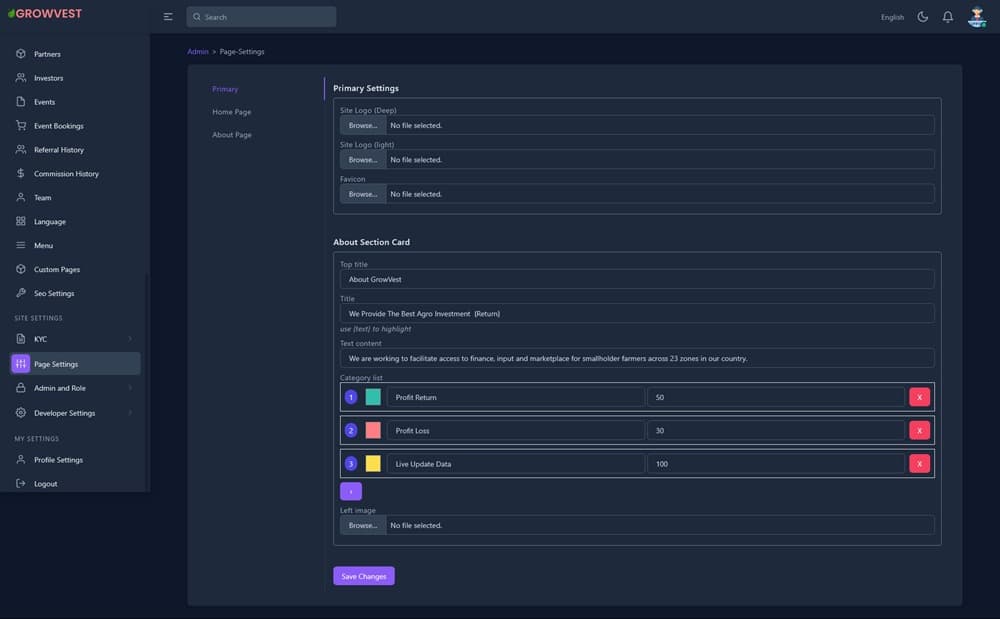Click the Event Bookings cart icon

tap(21, 126)
